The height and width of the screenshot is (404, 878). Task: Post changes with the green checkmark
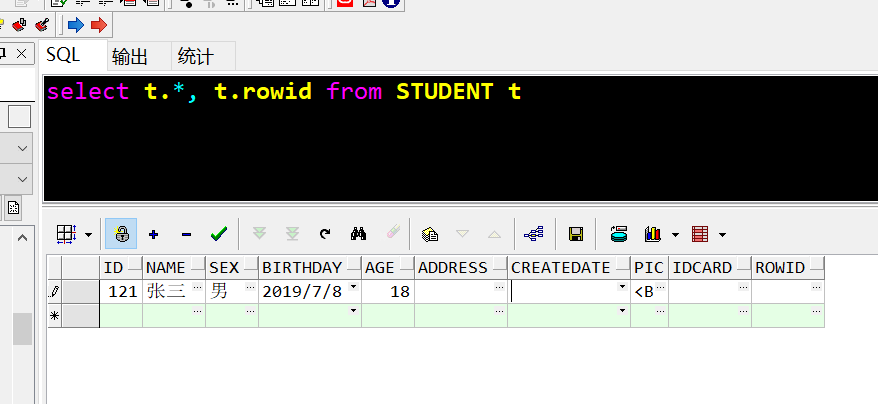[x=219, y=234]
